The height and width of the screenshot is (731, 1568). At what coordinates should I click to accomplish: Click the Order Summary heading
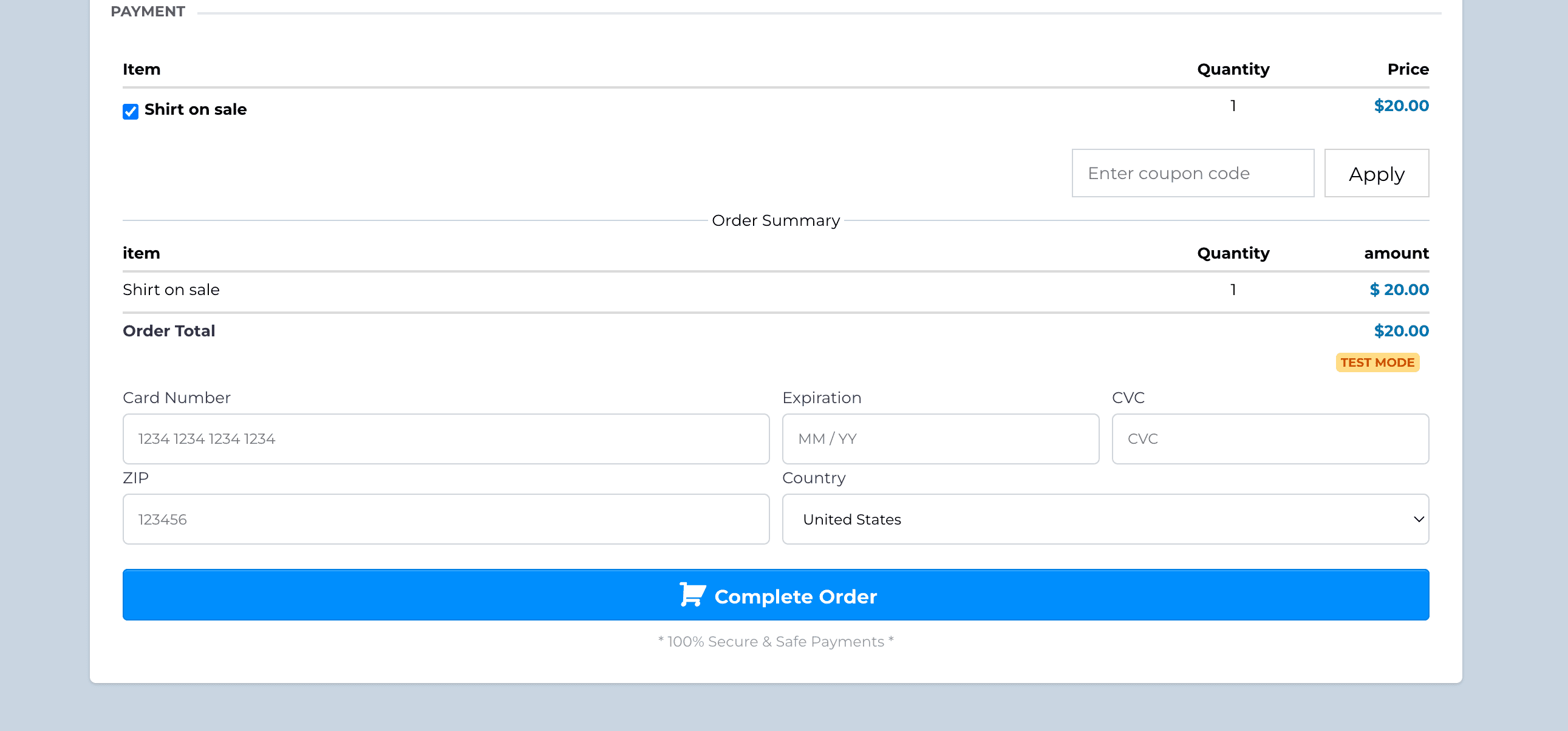[775, 220]
